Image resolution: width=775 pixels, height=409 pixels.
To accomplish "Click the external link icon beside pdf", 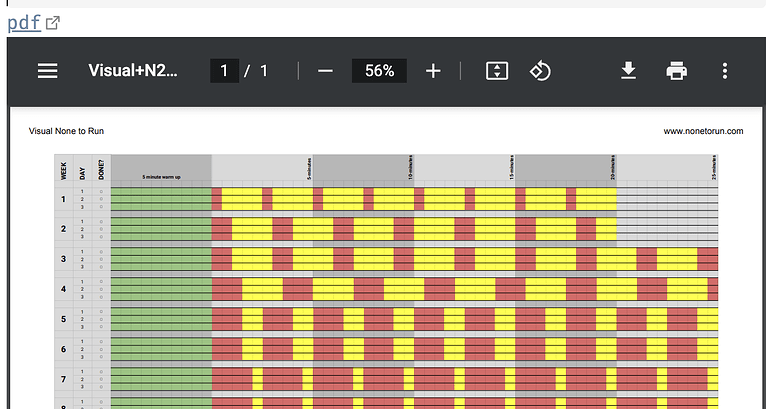I will (x=53, y=23).
